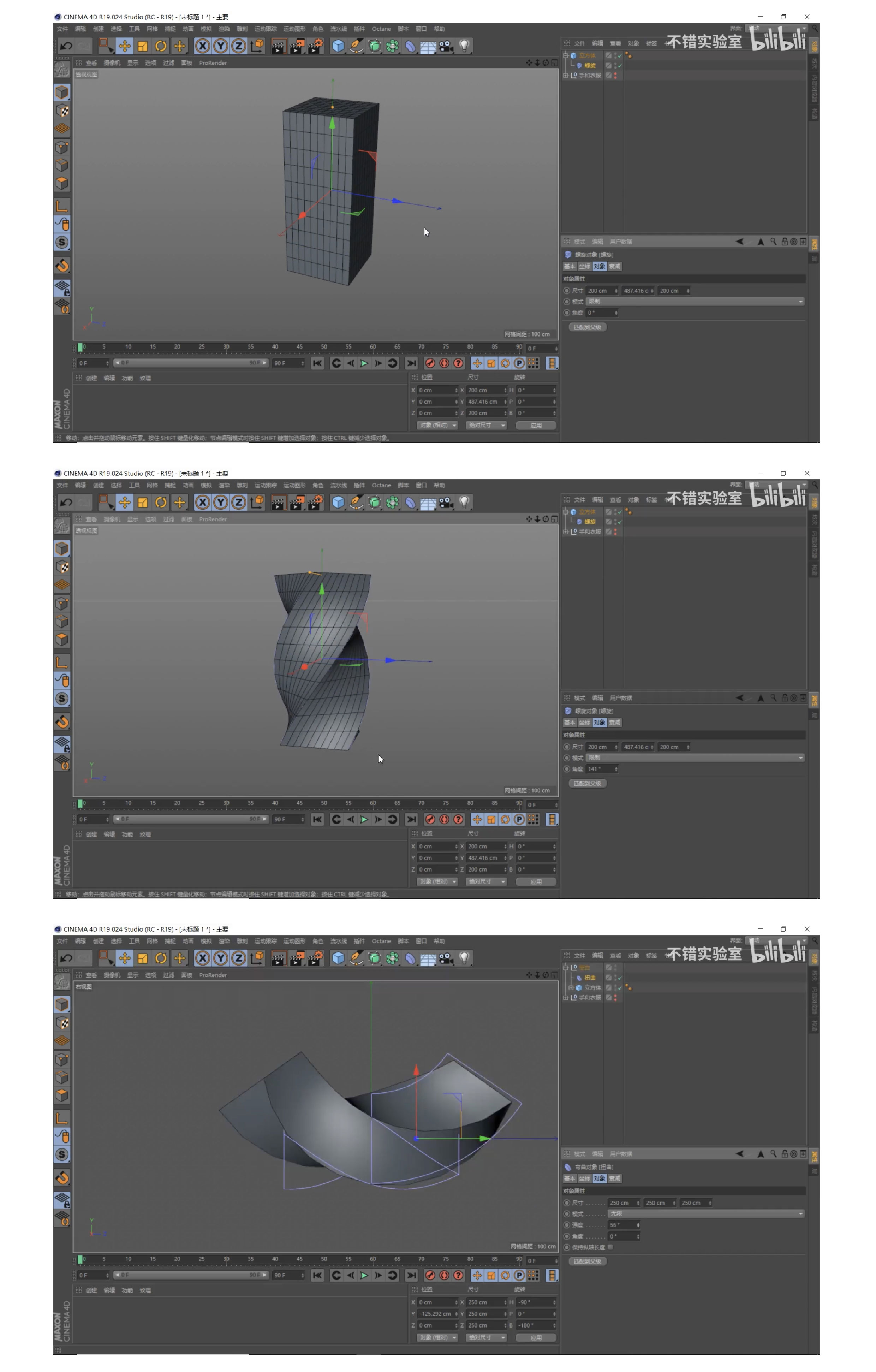The height and width of the screenshot is (1372, 876).
Task: Click the Camera icon in the Right-view window toolbar
Action: click(x=446, y=958)
